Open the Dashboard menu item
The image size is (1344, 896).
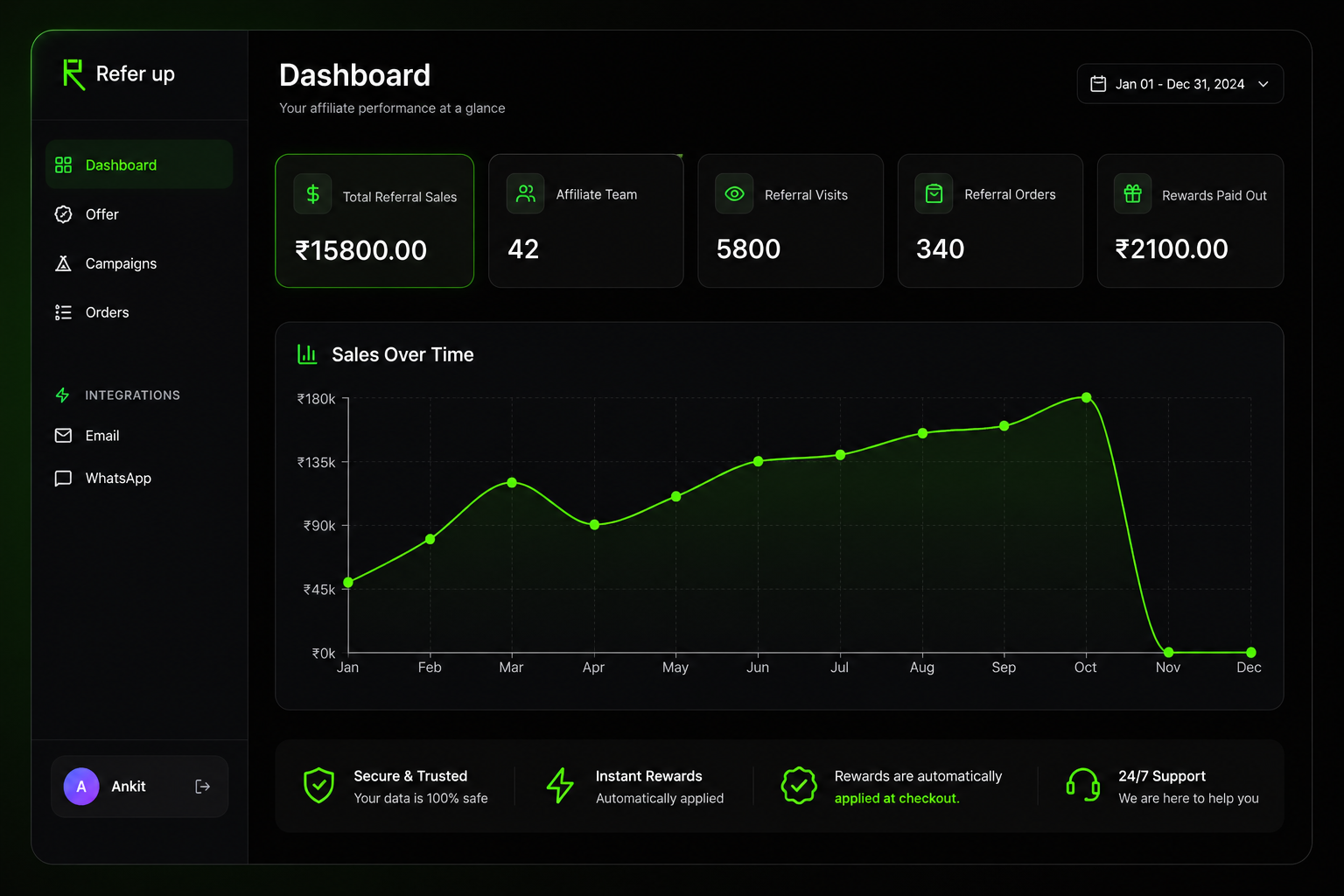tap(139, 164)
